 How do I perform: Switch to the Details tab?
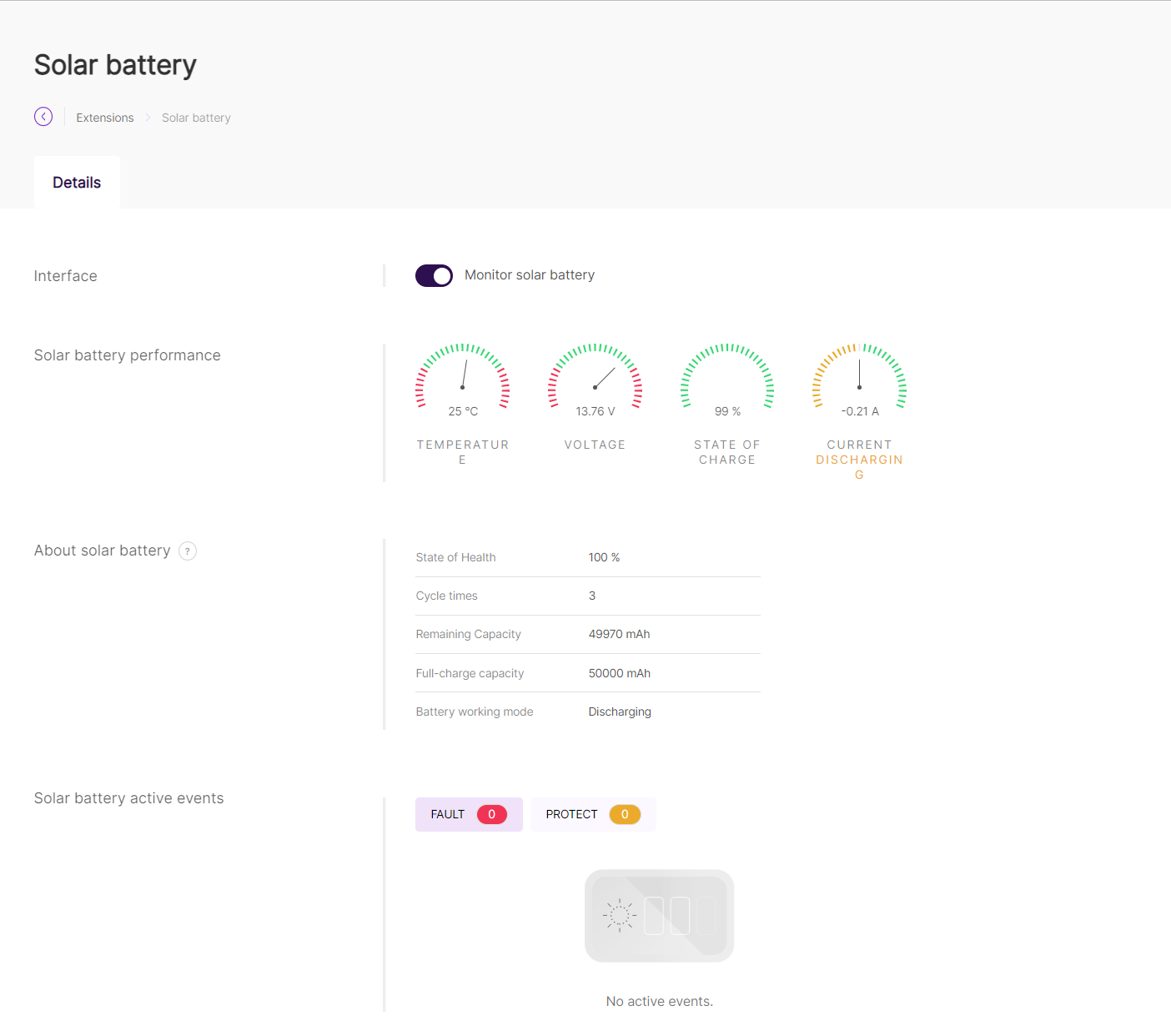[76, 182]
